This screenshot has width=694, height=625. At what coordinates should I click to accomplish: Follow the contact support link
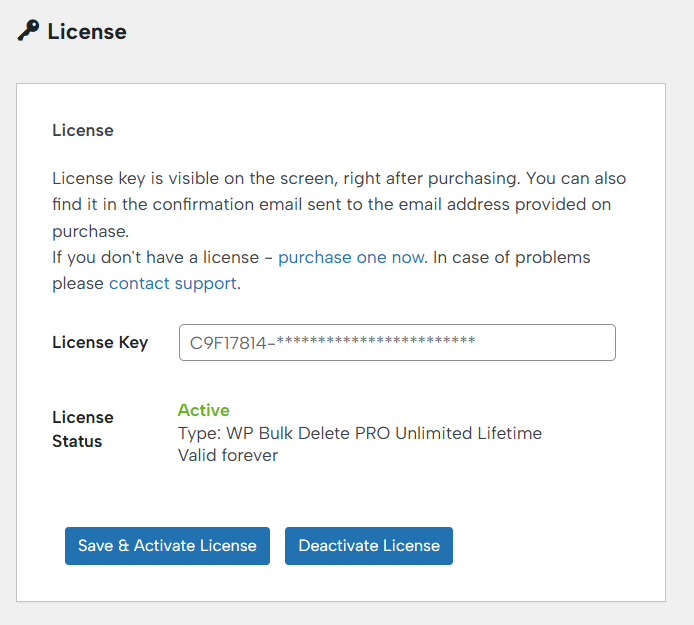[173, 283]
